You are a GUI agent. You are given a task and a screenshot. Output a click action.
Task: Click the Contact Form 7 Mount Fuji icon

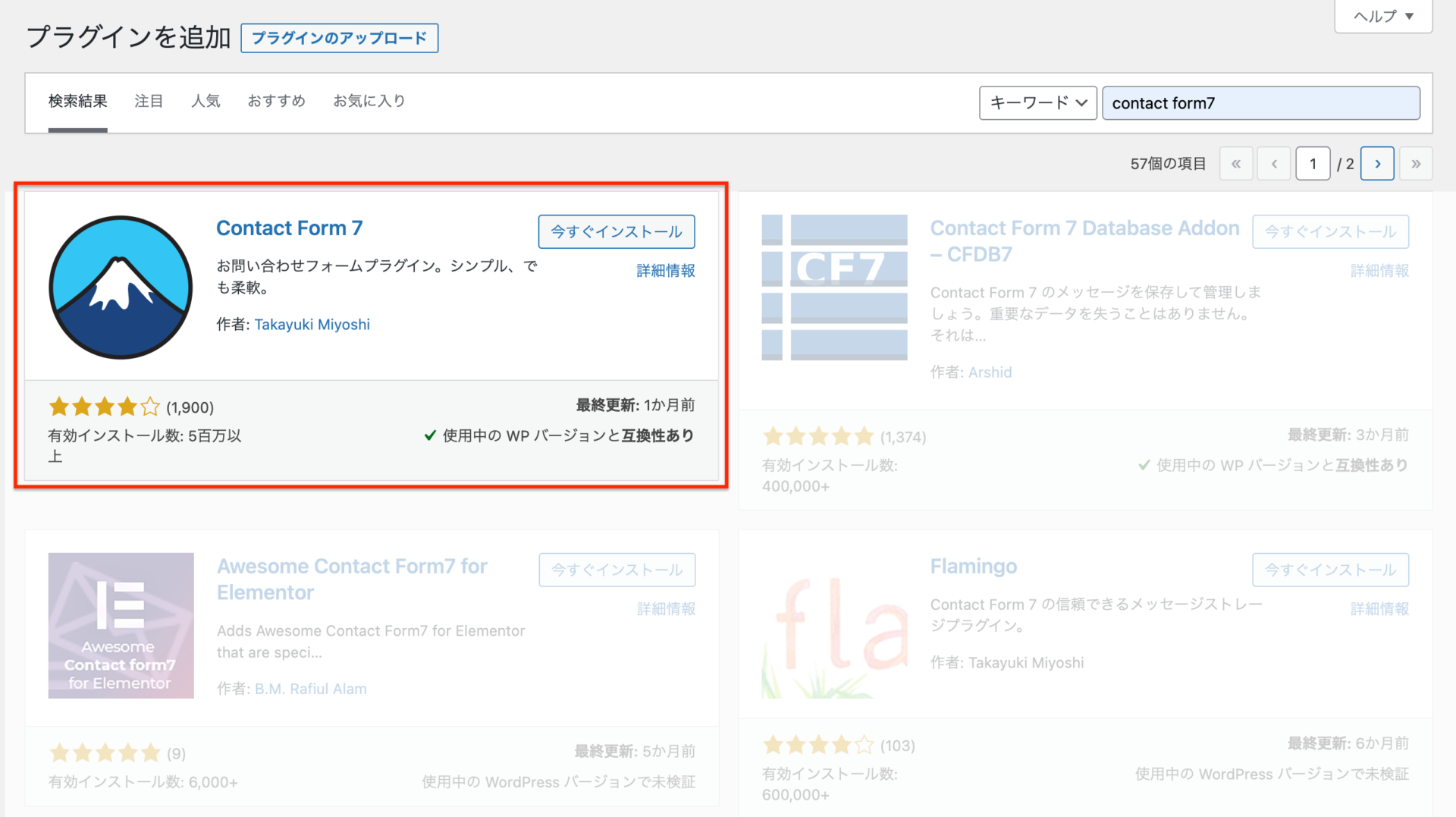[121, 288]
